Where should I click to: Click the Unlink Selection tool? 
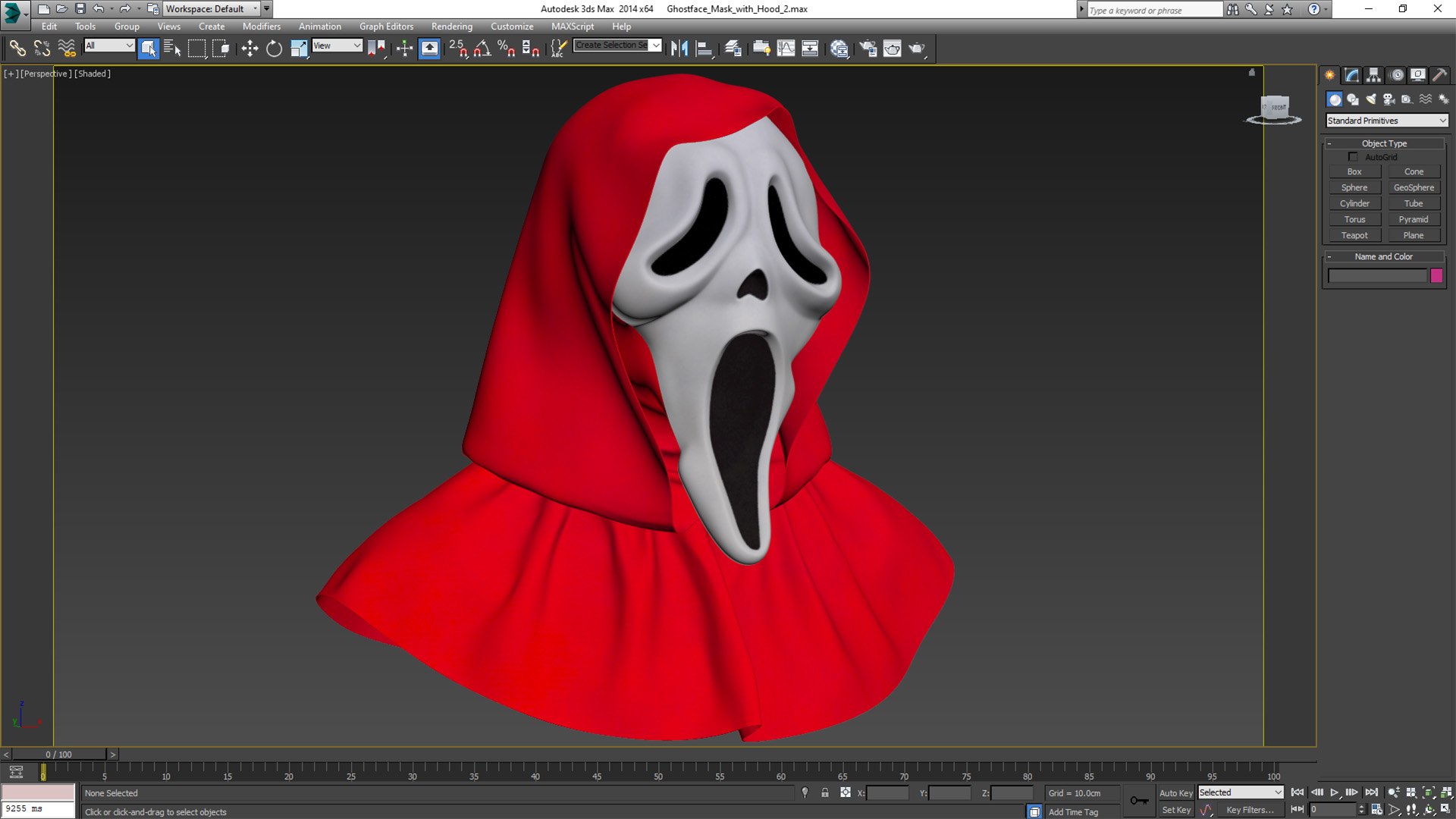42,49
